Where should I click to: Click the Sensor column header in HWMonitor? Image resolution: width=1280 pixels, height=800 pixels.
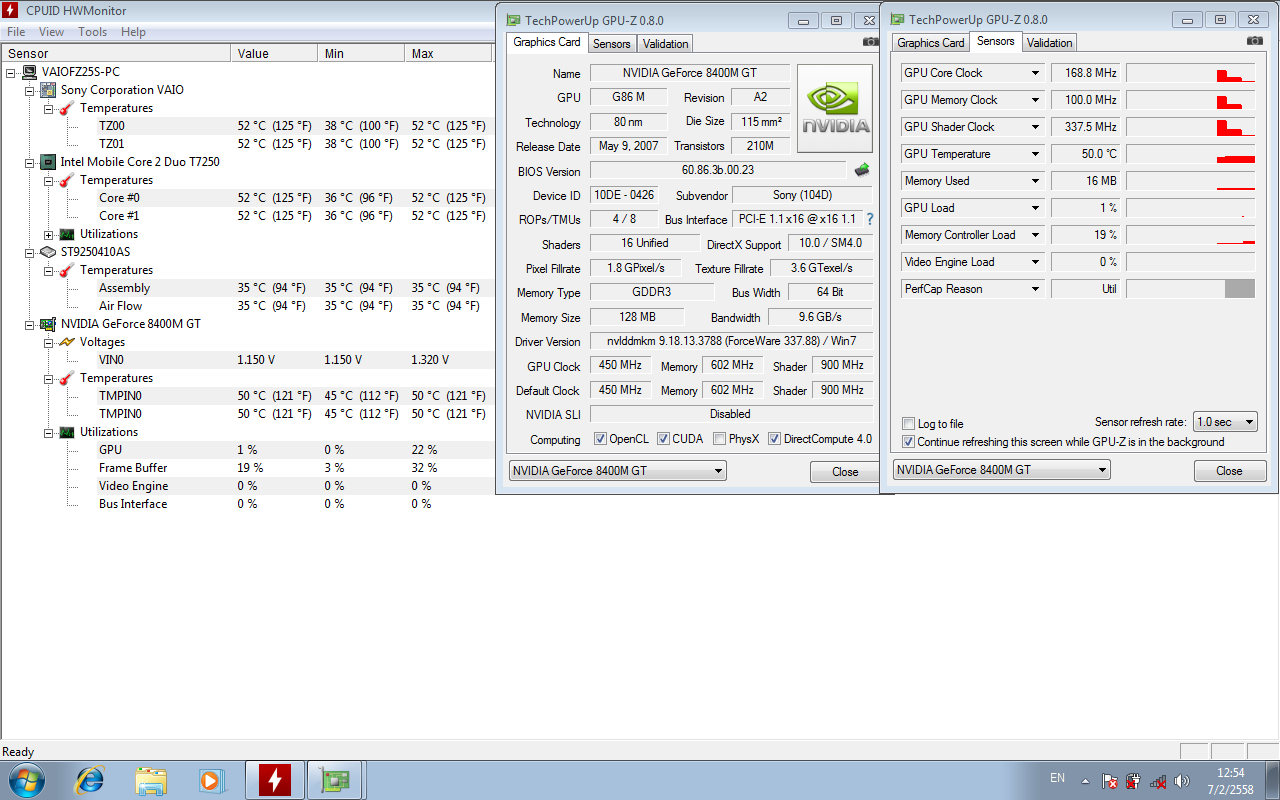click(x=115, y=53)
